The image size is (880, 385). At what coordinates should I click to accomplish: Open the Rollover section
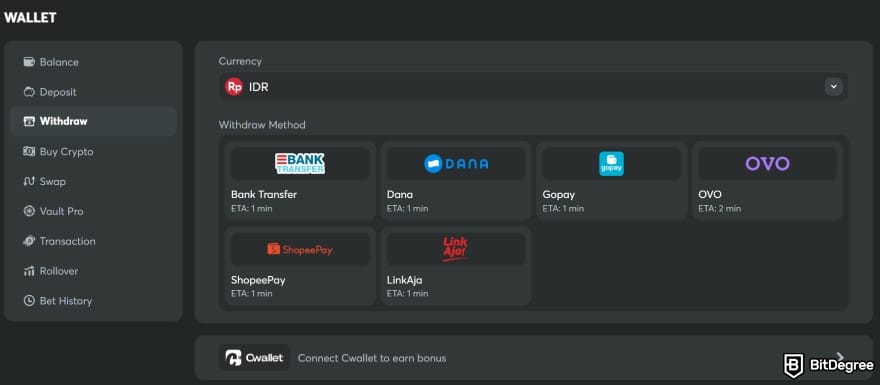[93, 271]
